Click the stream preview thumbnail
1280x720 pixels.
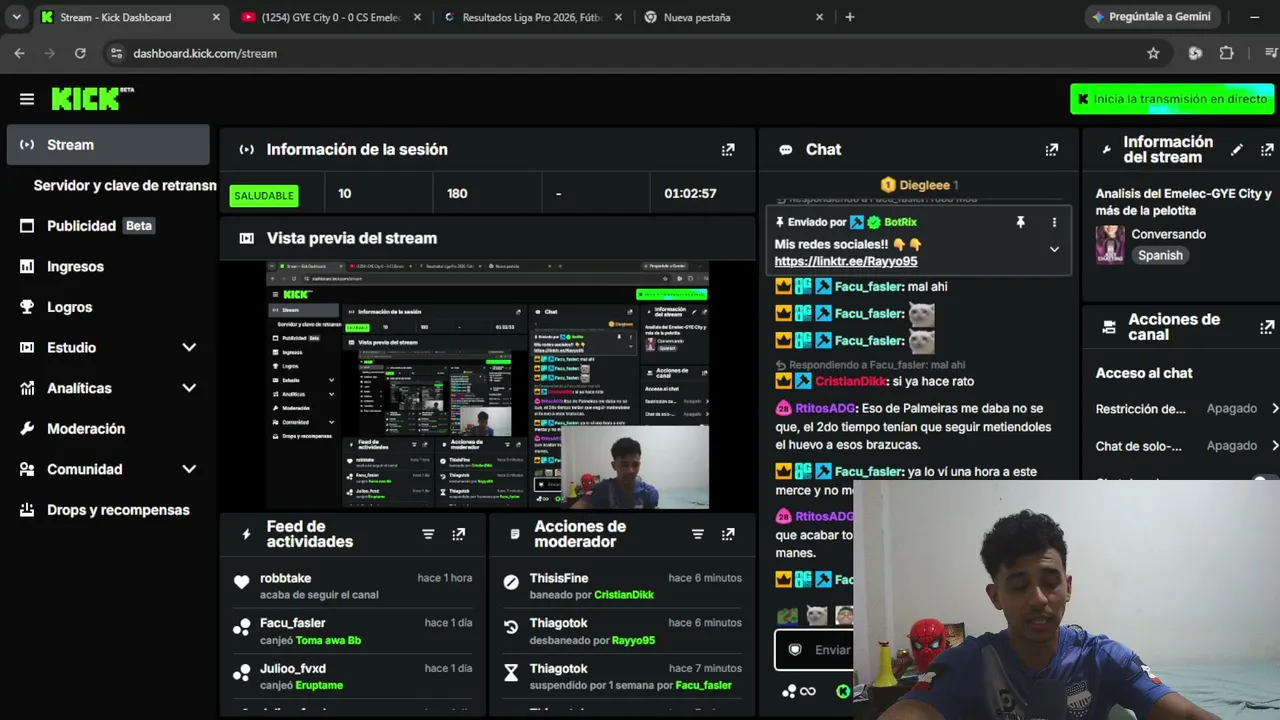(x=487, y=385)
